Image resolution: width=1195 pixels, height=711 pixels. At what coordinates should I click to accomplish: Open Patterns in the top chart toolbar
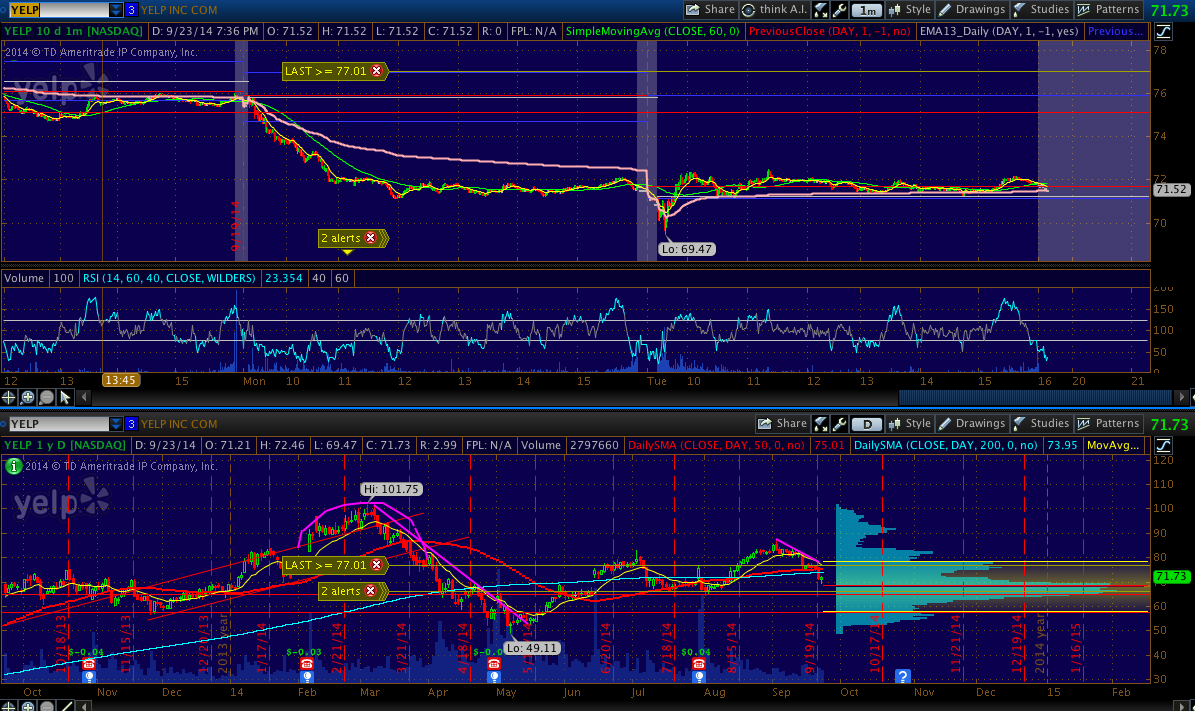click(1108, 10)
